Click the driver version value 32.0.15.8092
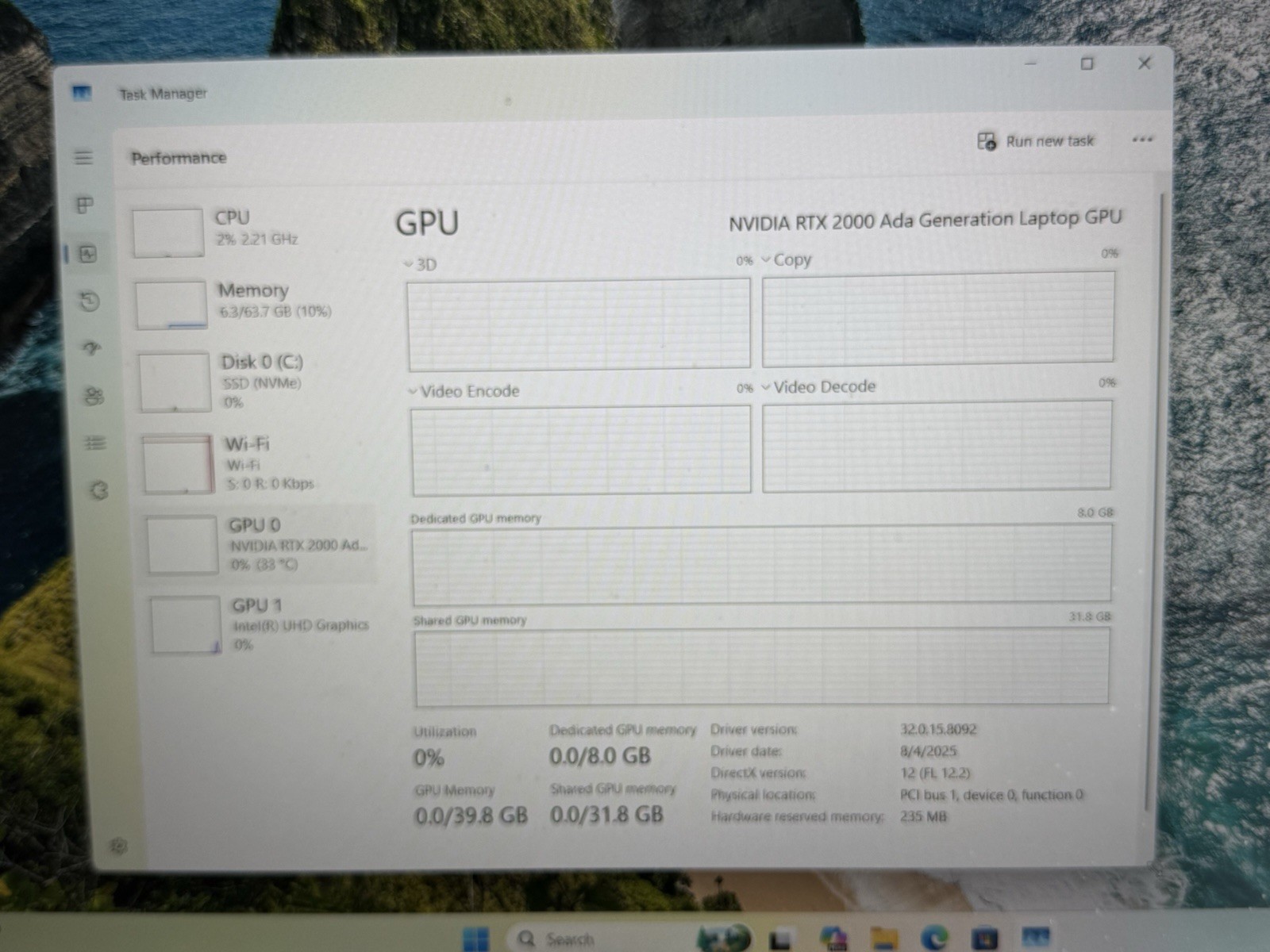Image resolution: width=1270 pixels, height=952 pixels. 938,729
